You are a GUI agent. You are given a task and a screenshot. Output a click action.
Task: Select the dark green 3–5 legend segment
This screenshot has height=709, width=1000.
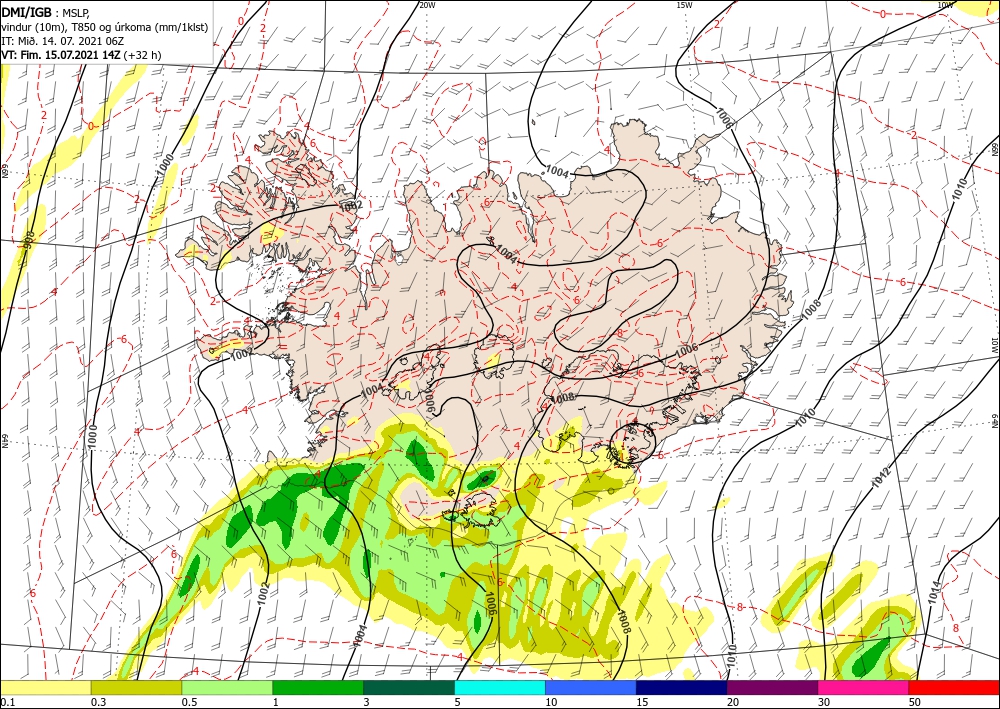pyautogui.click(x=409, y=687)
